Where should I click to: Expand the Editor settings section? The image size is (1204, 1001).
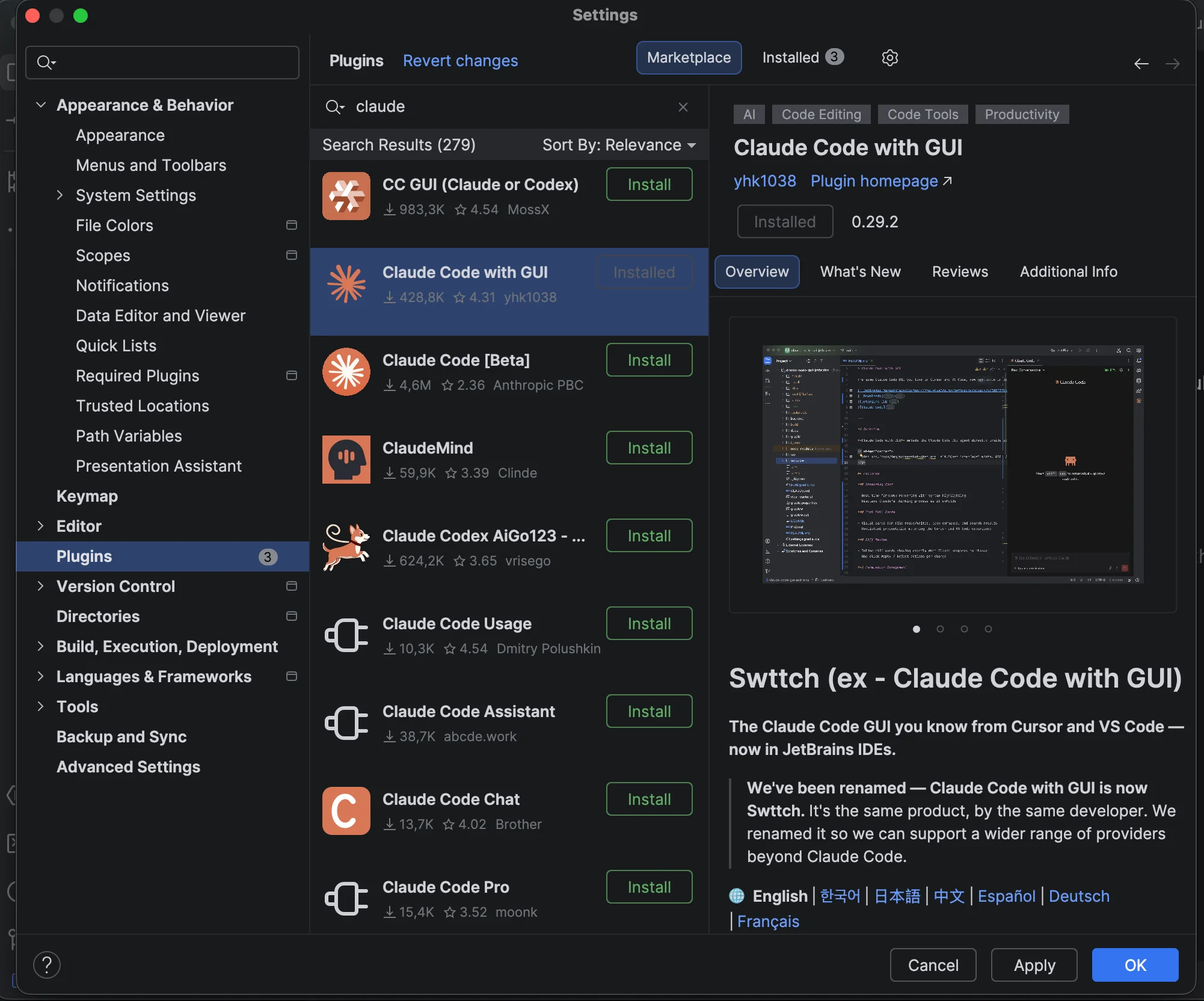tap(40, 526)
